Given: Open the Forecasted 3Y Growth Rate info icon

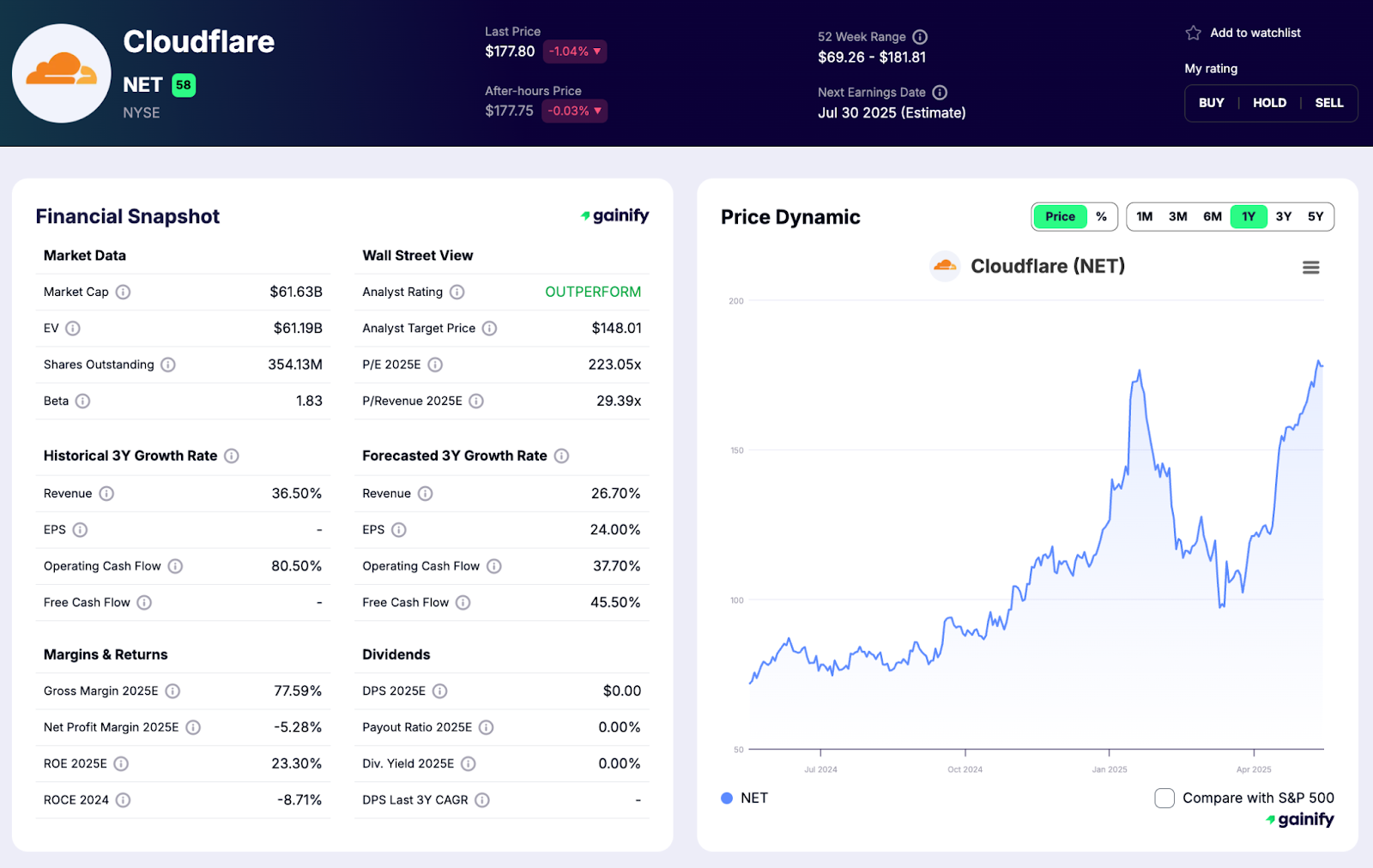Looking at the screenshot, I should [x=561, y=455].
